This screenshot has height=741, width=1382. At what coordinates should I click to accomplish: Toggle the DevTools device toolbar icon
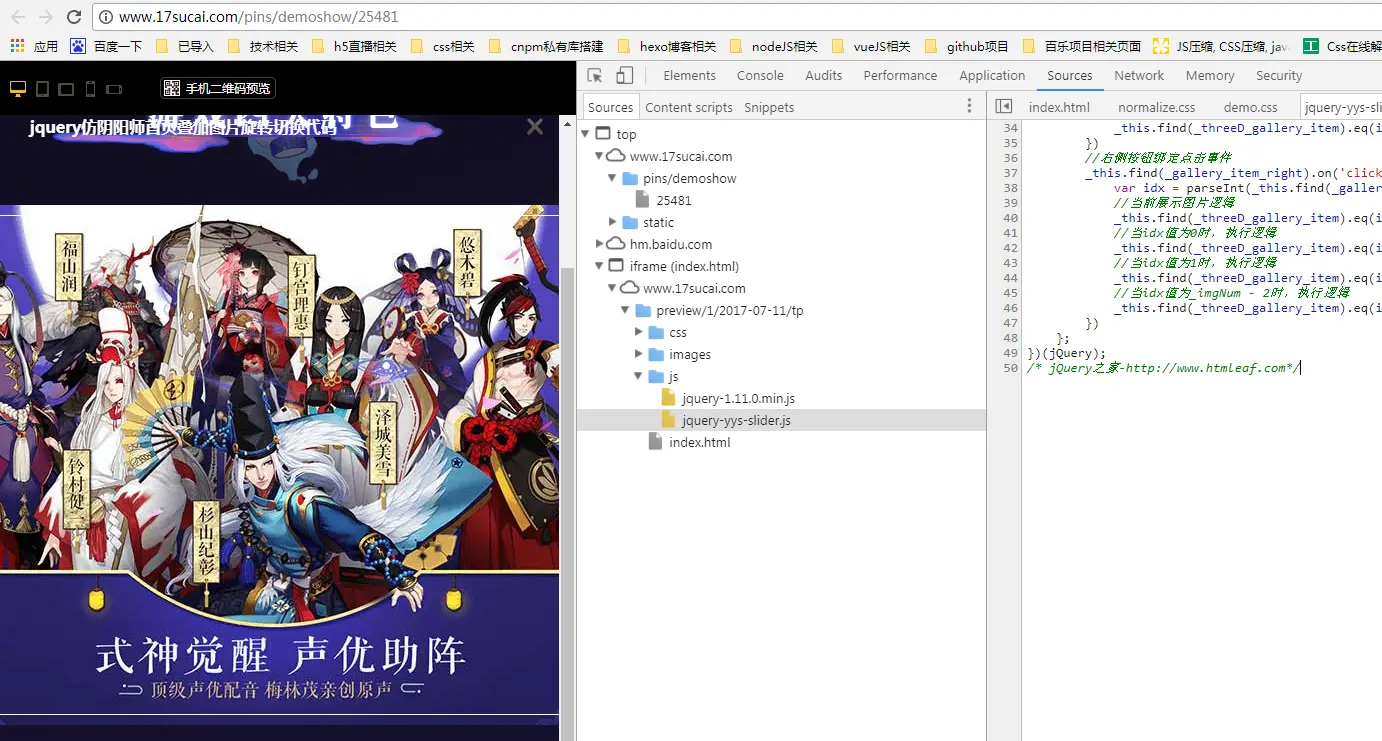(624, 75)
